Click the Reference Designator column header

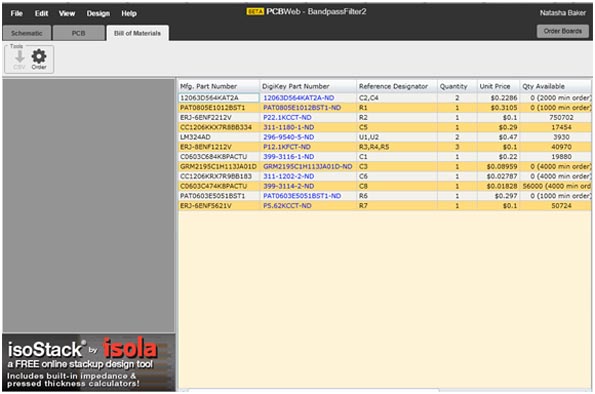point(397,86)
